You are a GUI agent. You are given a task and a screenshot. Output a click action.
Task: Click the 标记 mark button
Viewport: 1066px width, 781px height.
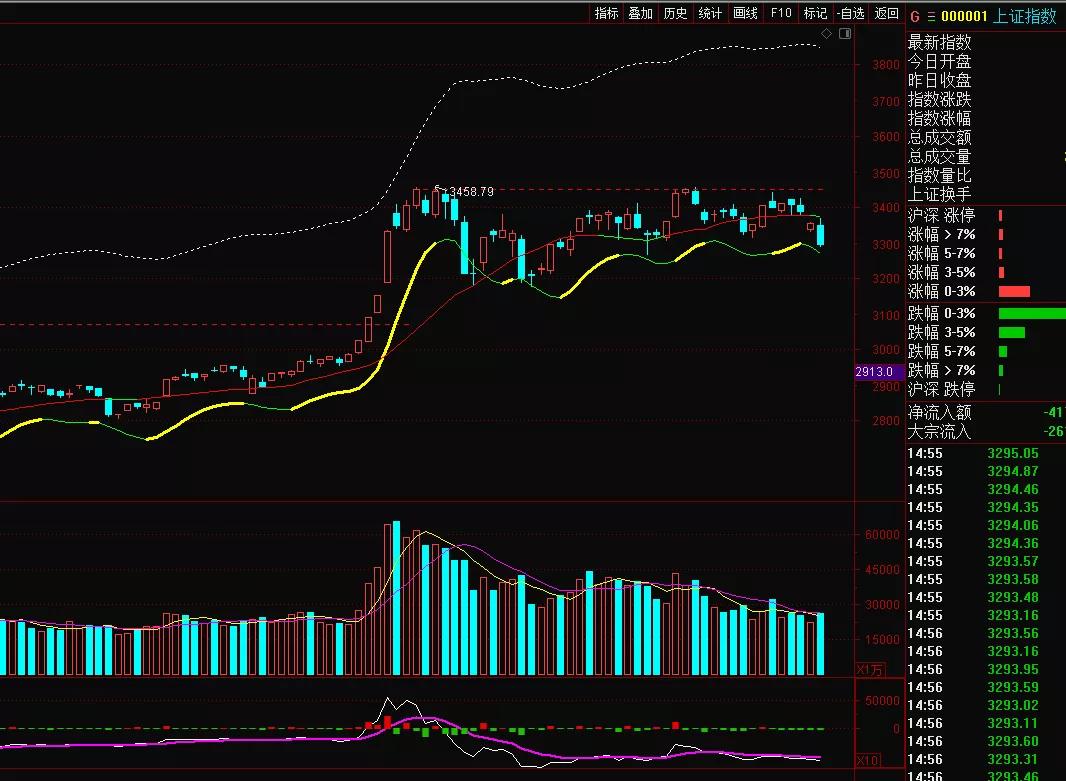coord(815,13)
